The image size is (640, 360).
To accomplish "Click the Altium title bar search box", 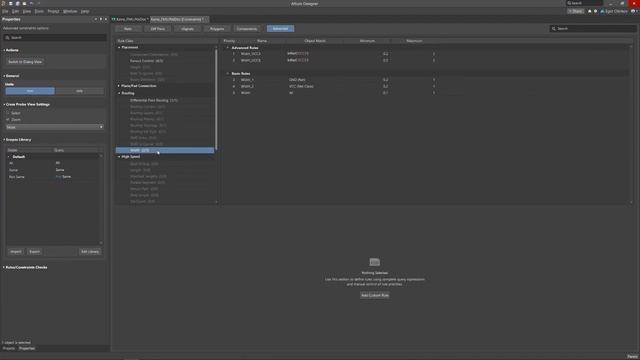I will tap(584, 3).
